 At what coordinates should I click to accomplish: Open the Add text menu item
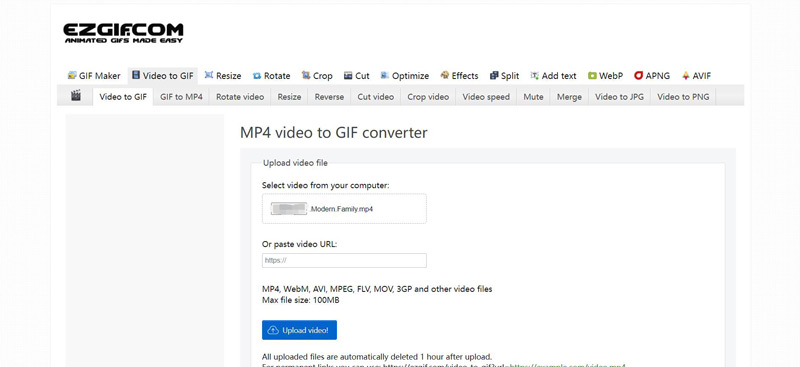[553, 76]
